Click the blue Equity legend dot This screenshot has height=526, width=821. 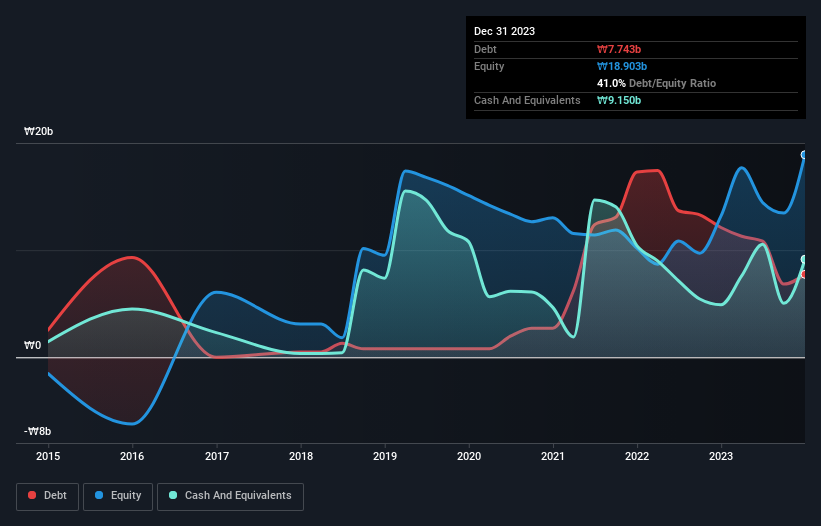99,495
